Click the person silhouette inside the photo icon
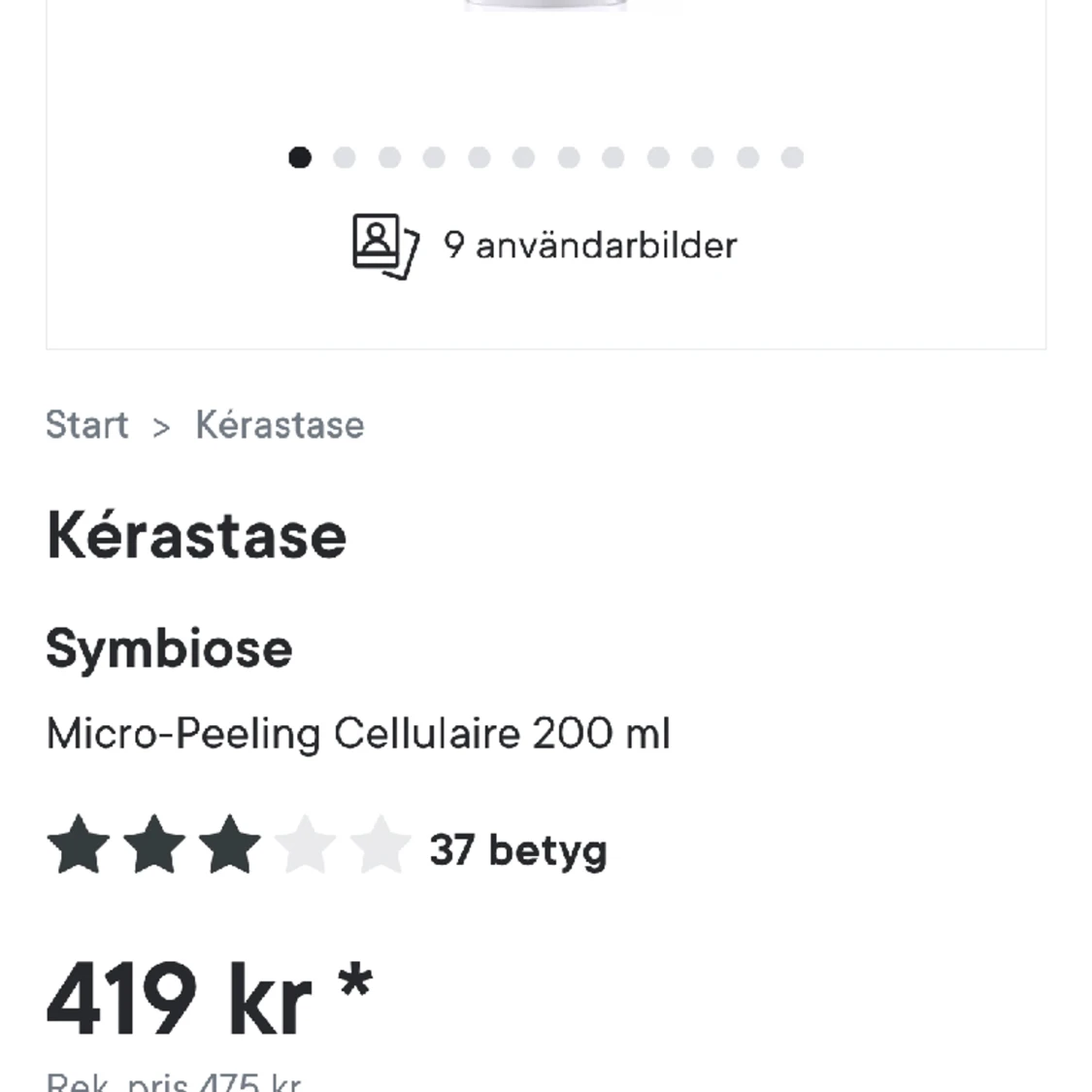1092x1092 pixels. (375, 239)
